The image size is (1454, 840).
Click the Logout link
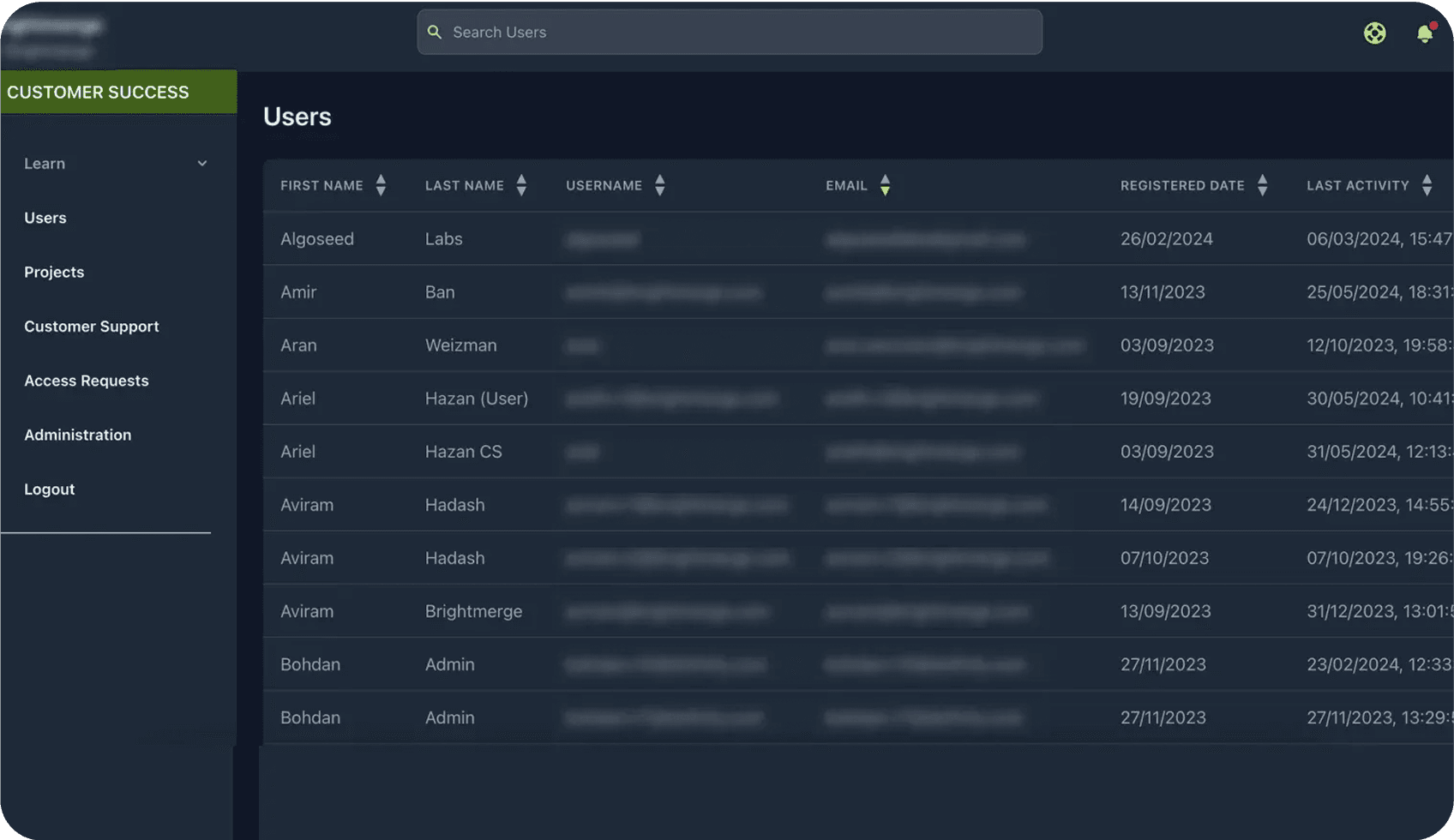click(x=50, y=489)
